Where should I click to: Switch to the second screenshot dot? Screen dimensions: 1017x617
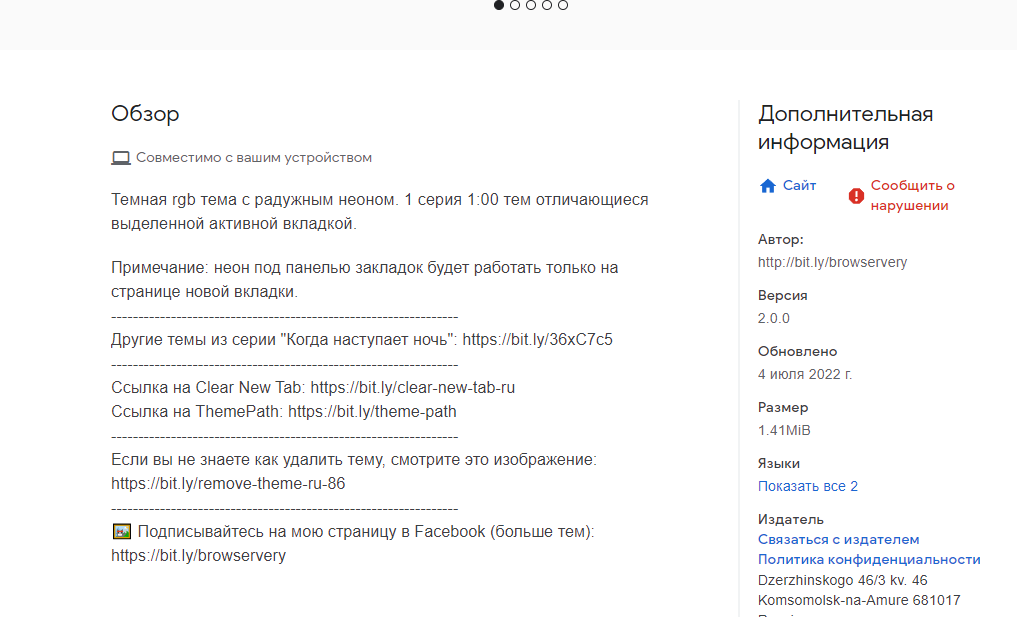click(x=515, y=5)
